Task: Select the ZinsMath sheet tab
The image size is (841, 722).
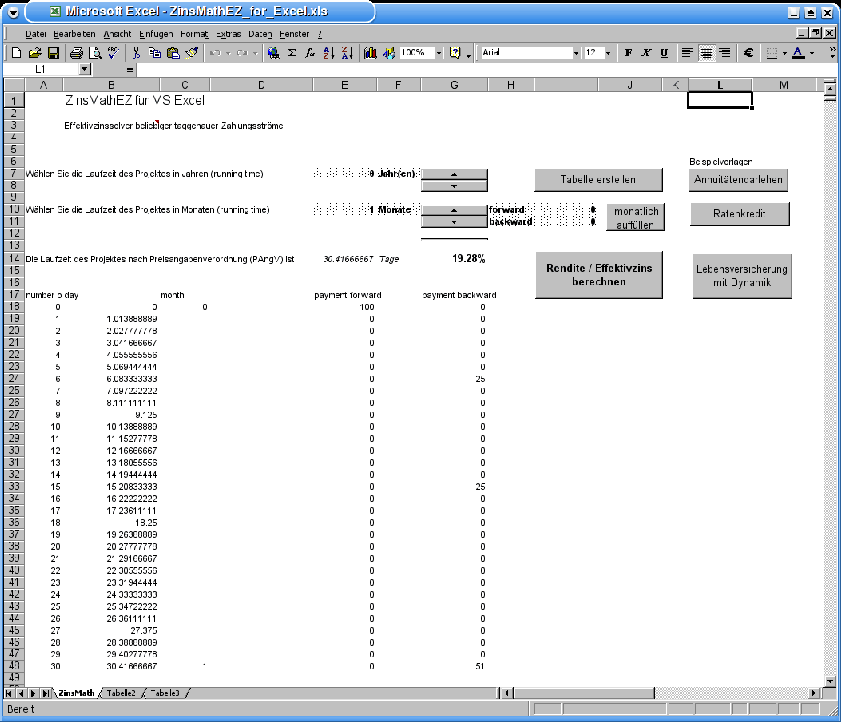Action: 76,693
